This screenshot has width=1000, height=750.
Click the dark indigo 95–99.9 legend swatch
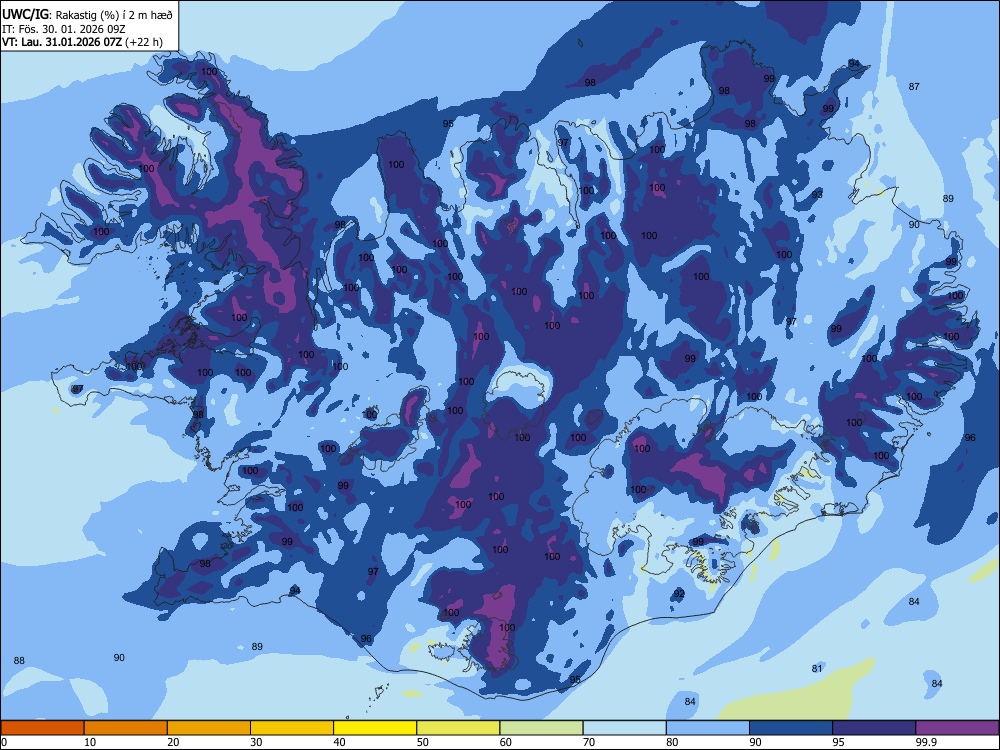pyautogui.click(x=874, y=728)
